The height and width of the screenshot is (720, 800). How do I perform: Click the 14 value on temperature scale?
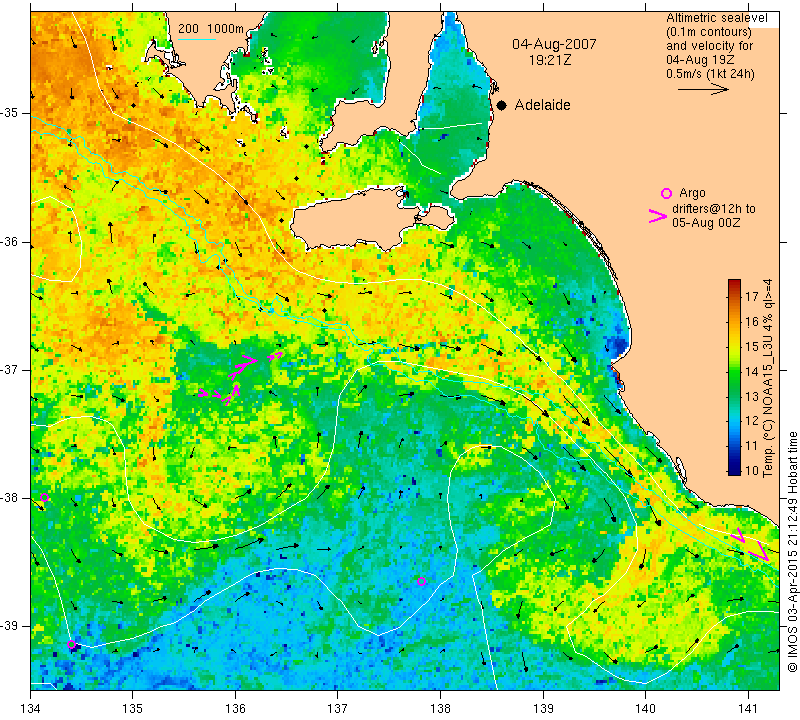point(752,371)
